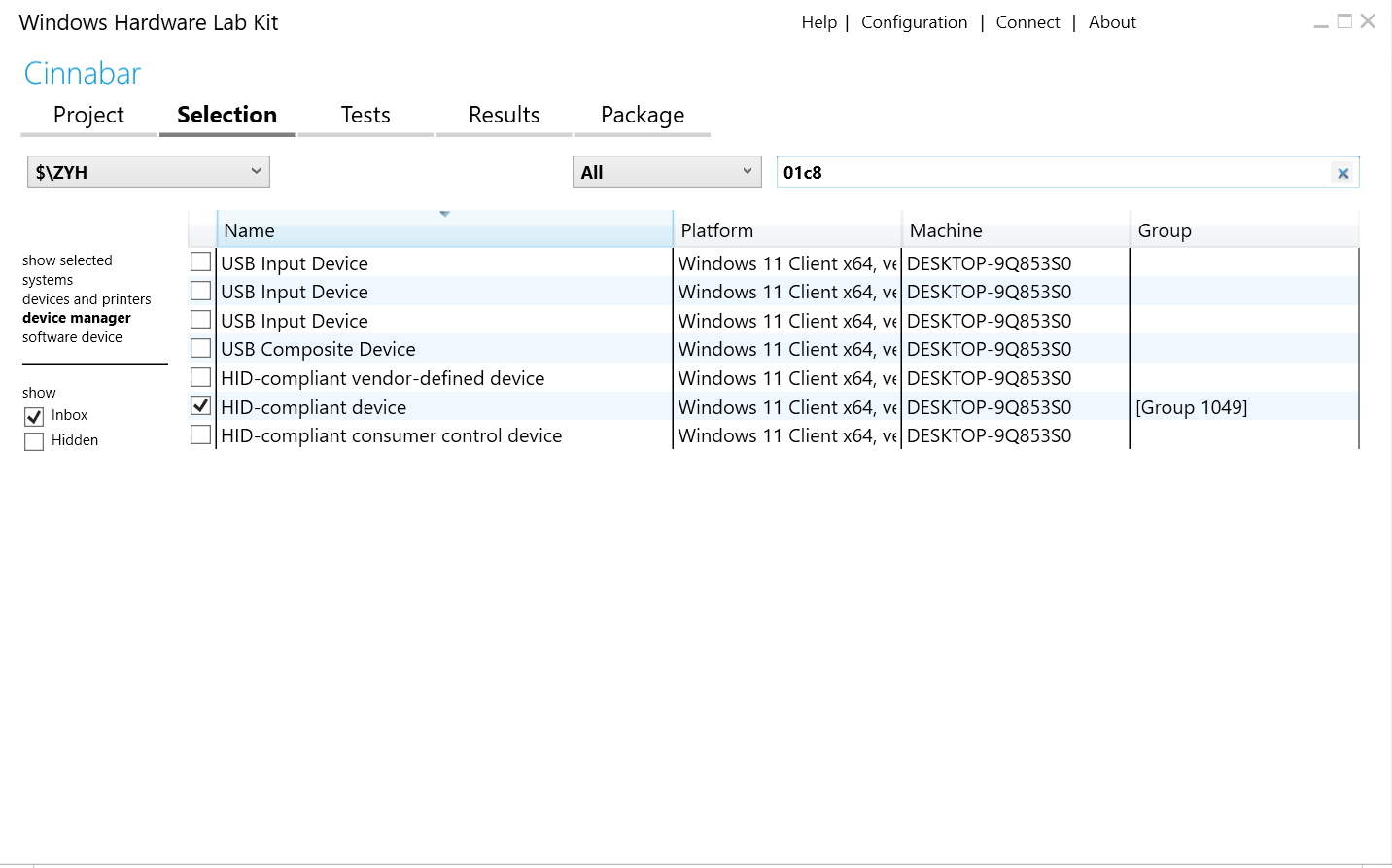Viewport: 1392px width, 868px height.
Task: Click the Platform cell for HID-compliant consumer control device
Action: pyautogui.click(x=787, y=435)
